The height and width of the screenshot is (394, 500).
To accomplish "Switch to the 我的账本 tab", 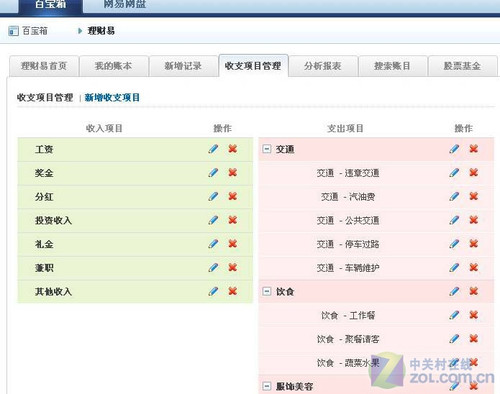I will (114, 66).
